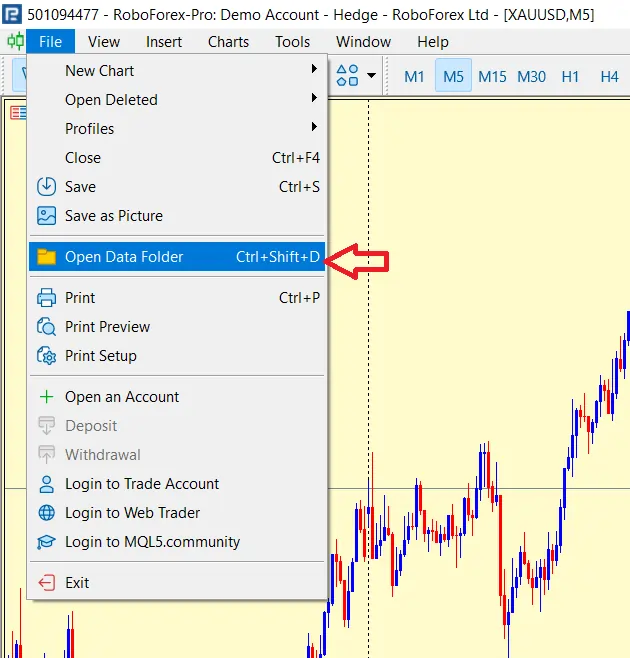
Task: Click the Print Setup gear icon
Action: coord(46,356)
